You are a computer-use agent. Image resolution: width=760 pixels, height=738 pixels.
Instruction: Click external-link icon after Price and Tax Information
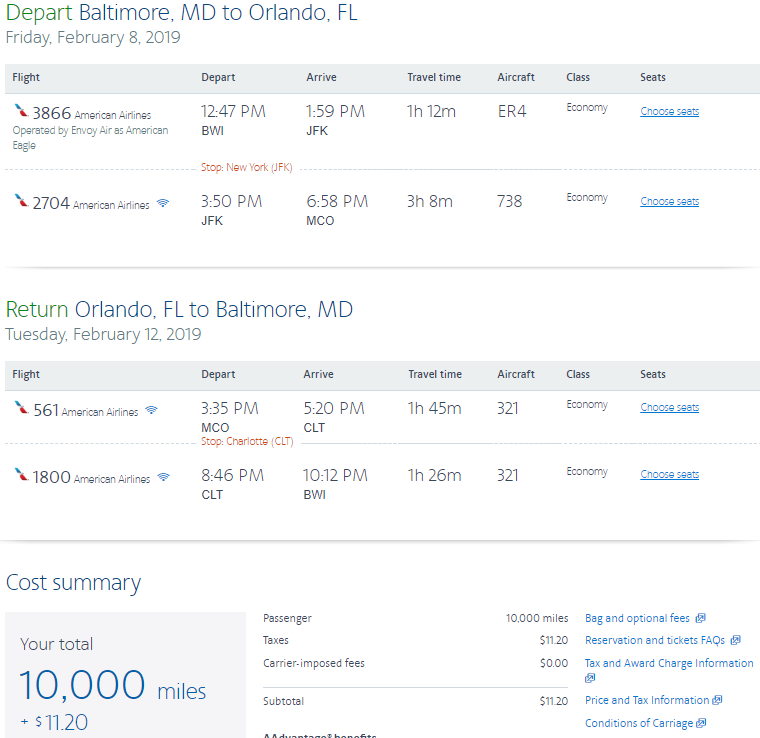(717, 701)
